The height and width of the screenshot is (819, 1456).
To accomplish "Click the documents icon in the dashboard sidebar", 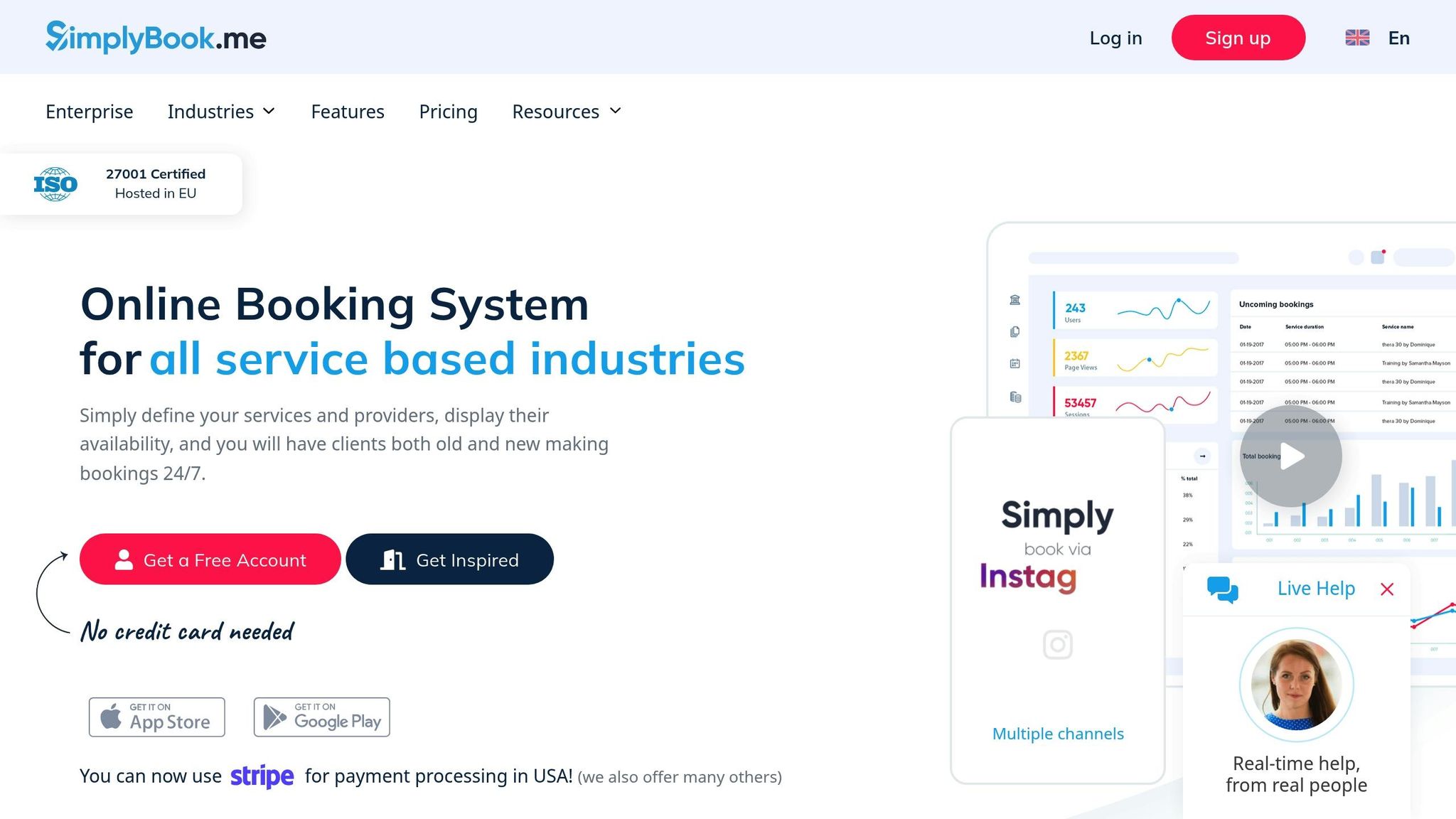I will tap(1014, 331).
